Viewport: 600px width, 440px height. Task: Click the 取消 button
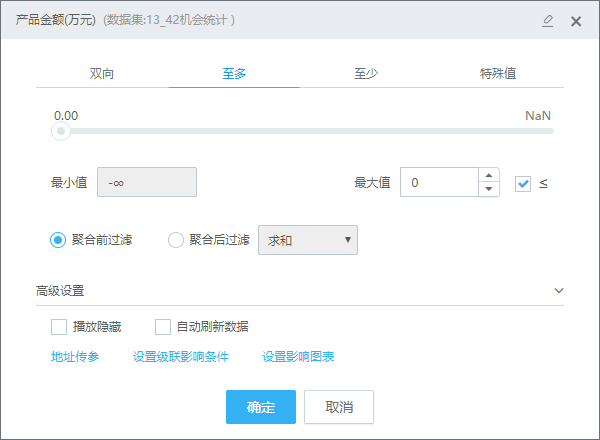coord(339,407)
